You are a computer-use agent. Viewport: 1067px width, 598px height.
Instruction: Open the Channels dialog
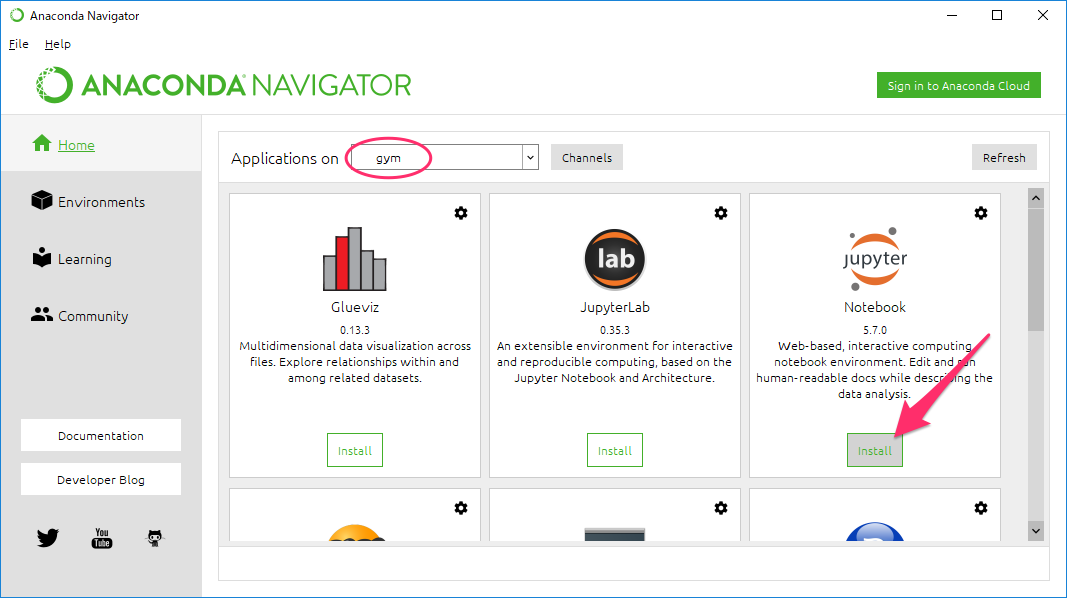587,157
